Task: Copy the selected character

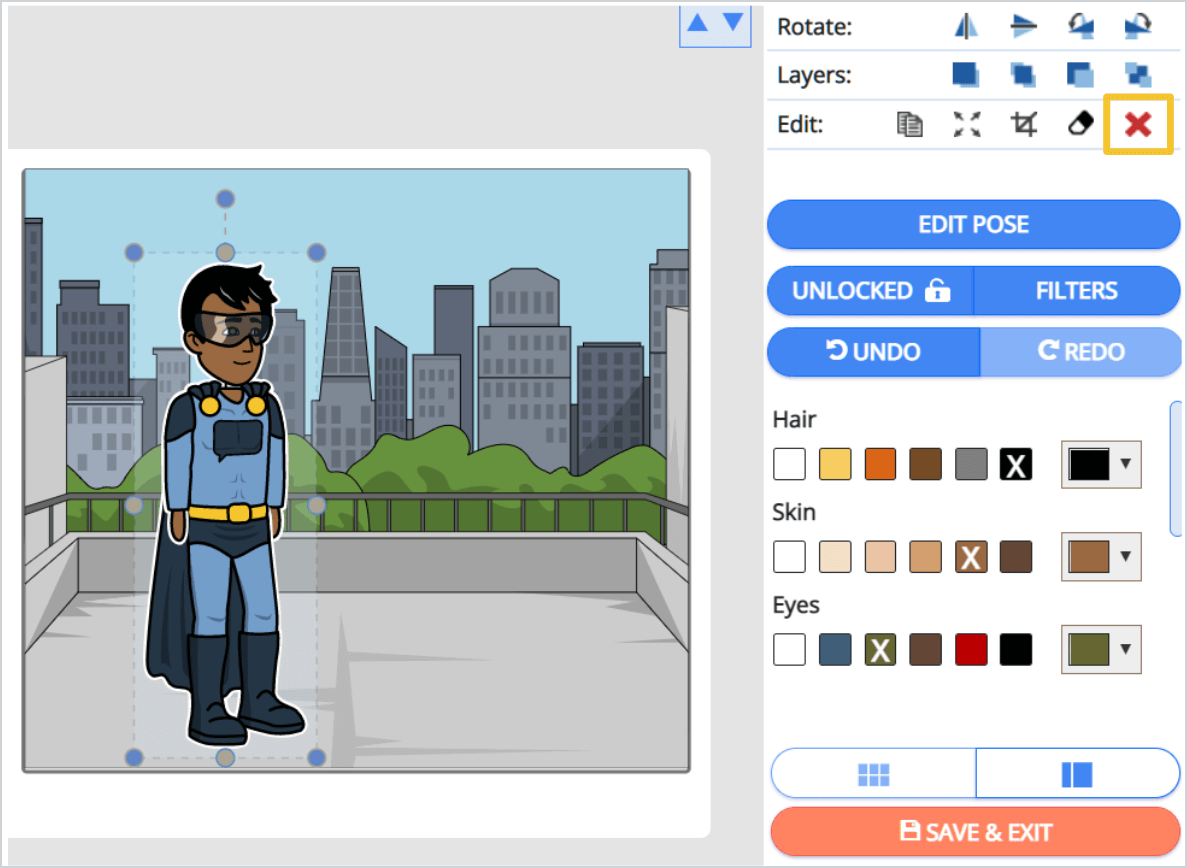Action: click(x=909, y=124)
